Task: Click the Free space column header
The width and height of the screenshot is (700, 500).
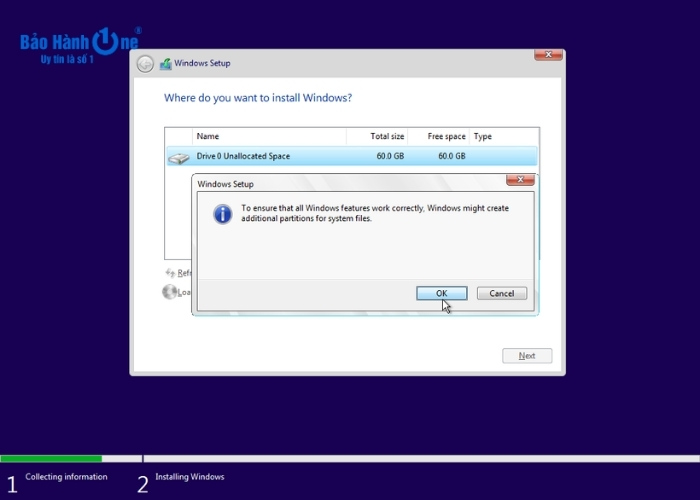Action: pyautogui.click(x=438, y=137)
